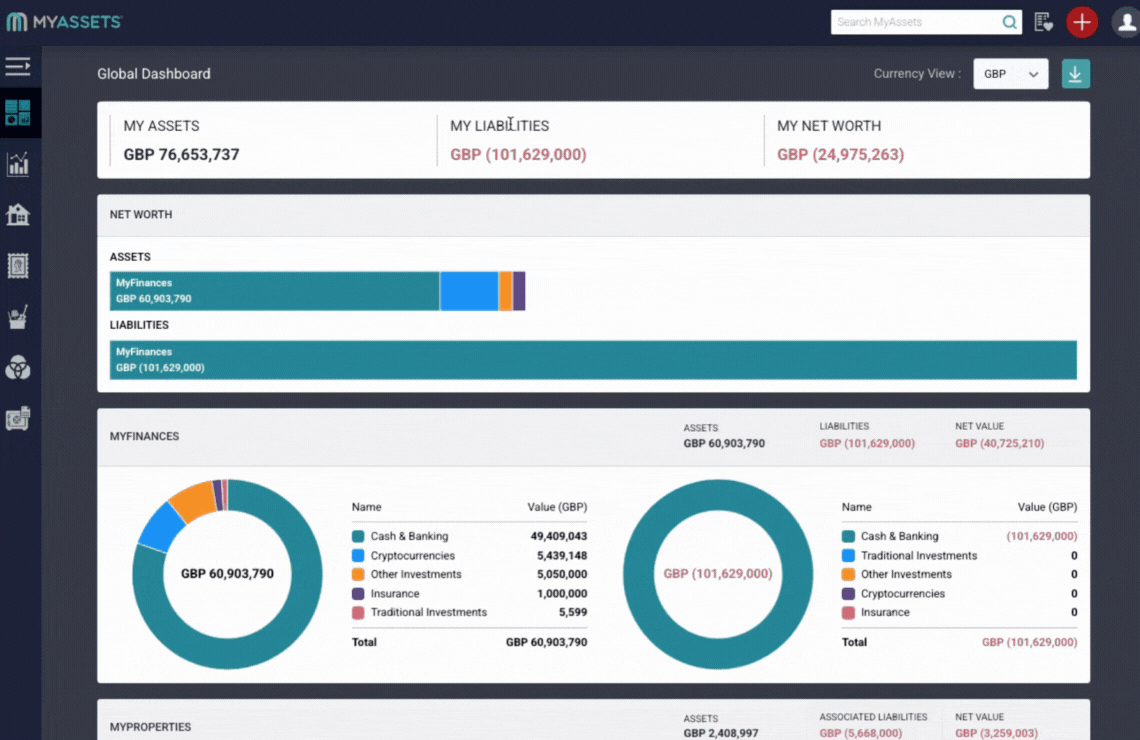Screen dimensions: 1140x740
Task: Click the liabilities Cryptocurrencies purple swatch
Action: 848,593
